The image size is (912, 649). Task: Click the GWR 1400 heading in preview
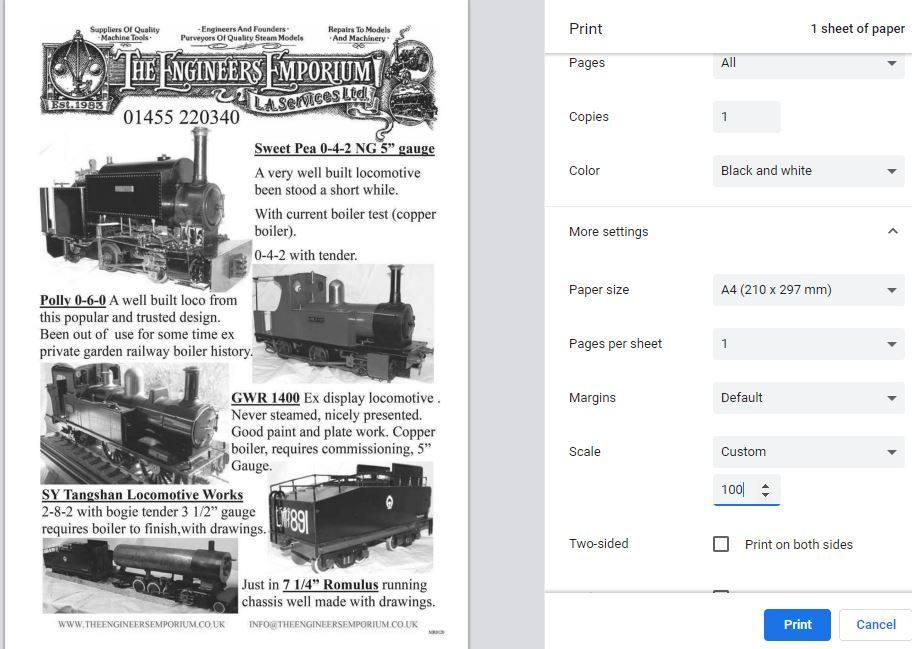point(265,398)
